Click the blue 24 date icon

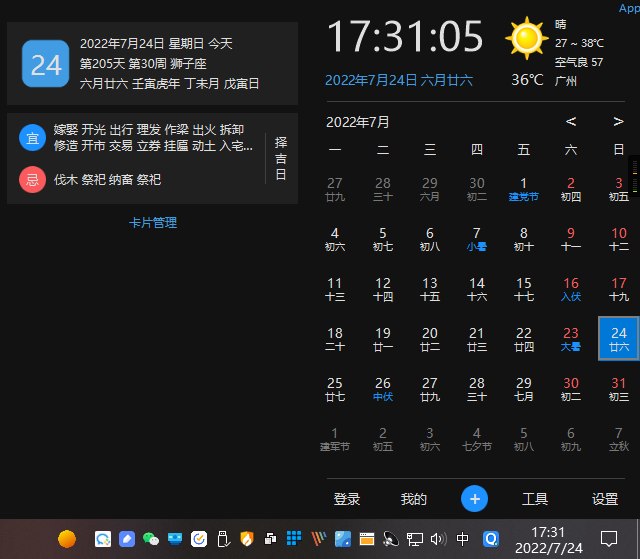[x=45, y=64]
